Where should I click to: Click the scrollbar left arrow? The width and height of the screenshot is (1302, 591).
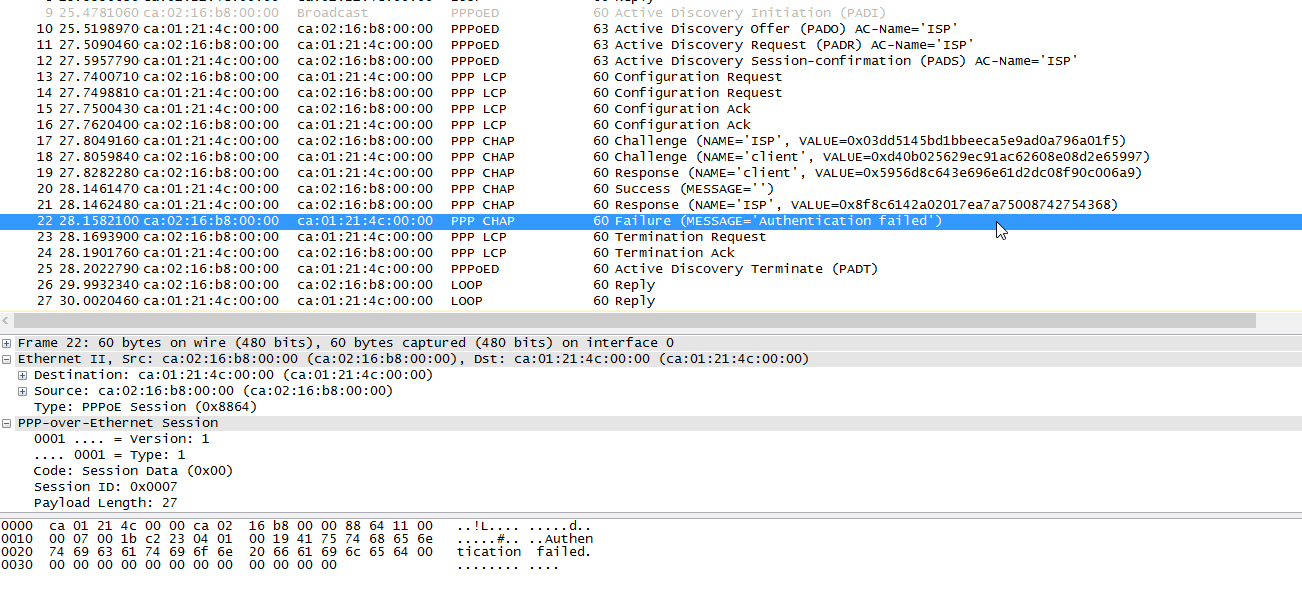click(6, 321)
